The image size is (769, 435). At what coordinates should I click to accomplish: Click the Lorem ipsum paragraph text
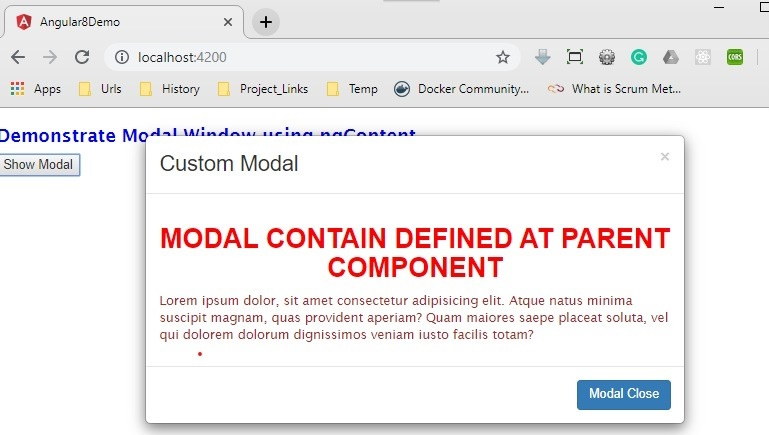pyautogui.click(x=414, y=317)
